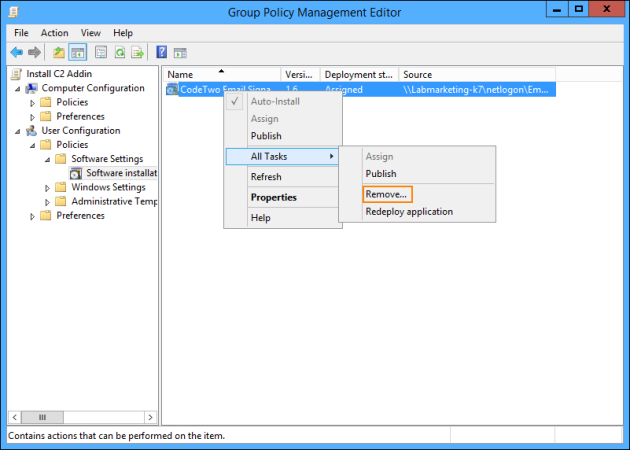Expand Policies under Computer Configuration
Screen dimensions: 630x450
(33, 103)
